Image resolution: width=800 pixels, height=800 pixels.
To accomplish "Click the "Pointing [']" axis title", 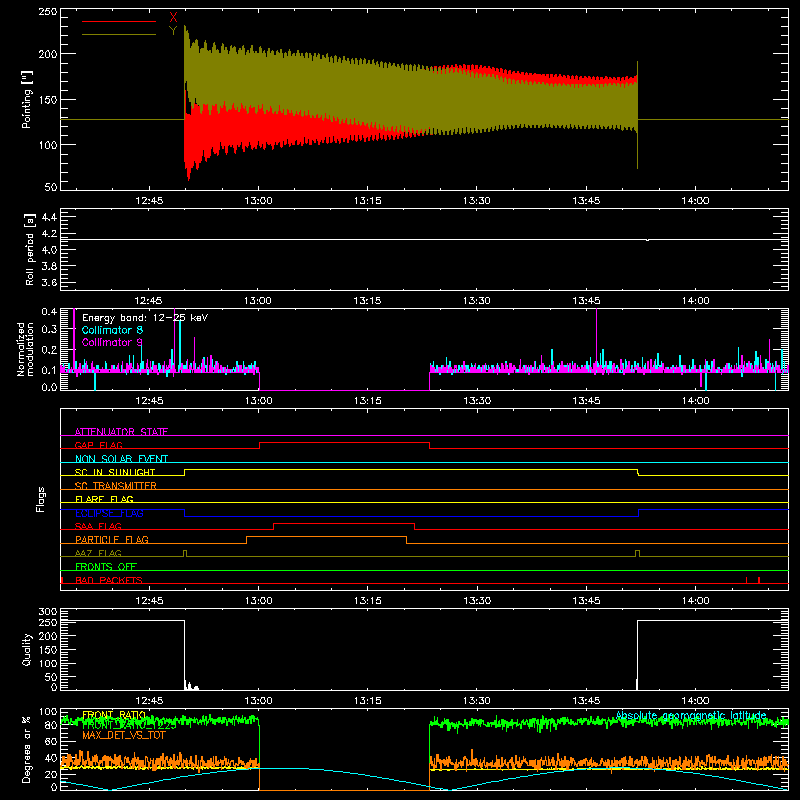I will [x=27, y=99].
